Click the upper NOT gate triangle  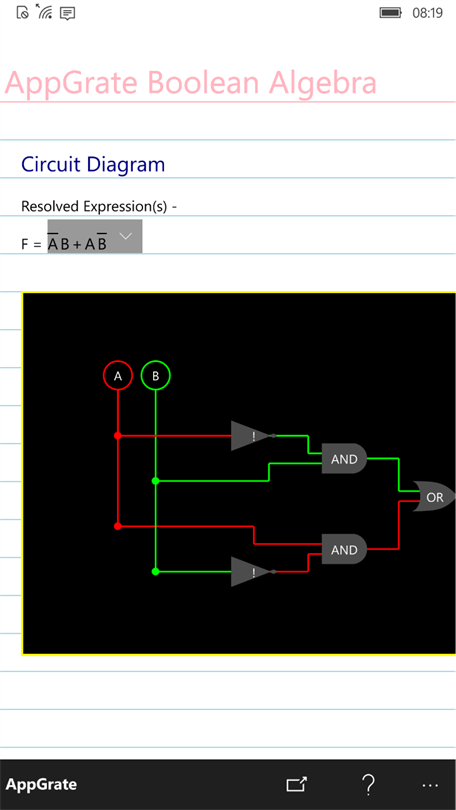tap(251, 435)
